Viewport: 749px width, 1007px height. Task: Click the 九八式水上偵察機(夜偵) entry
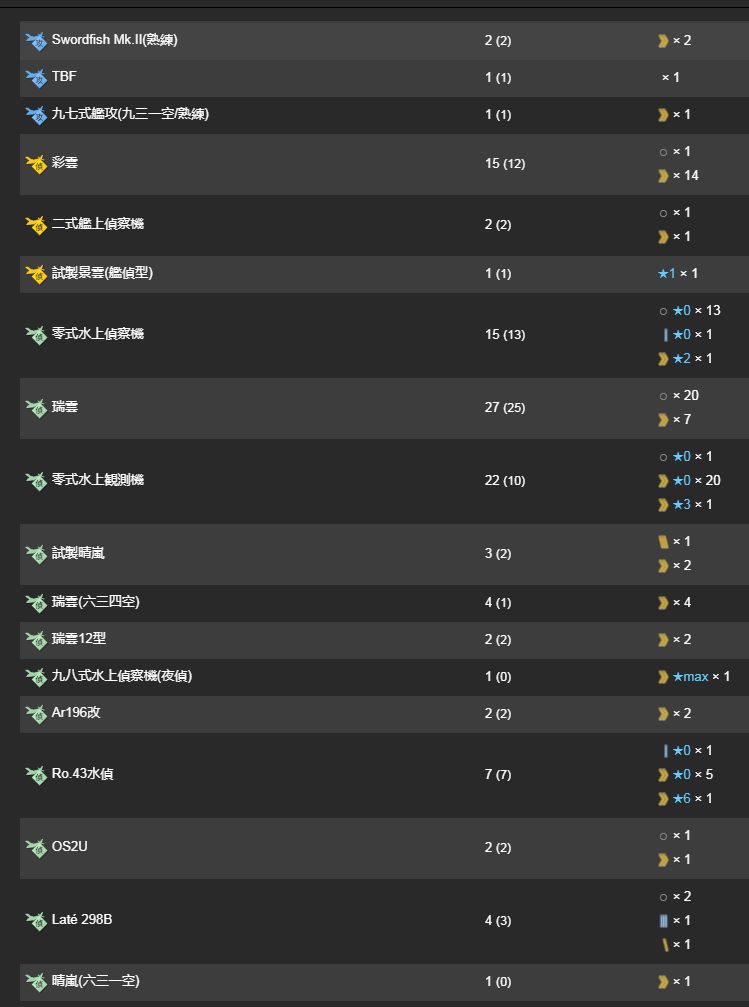[x=122, y=676]
